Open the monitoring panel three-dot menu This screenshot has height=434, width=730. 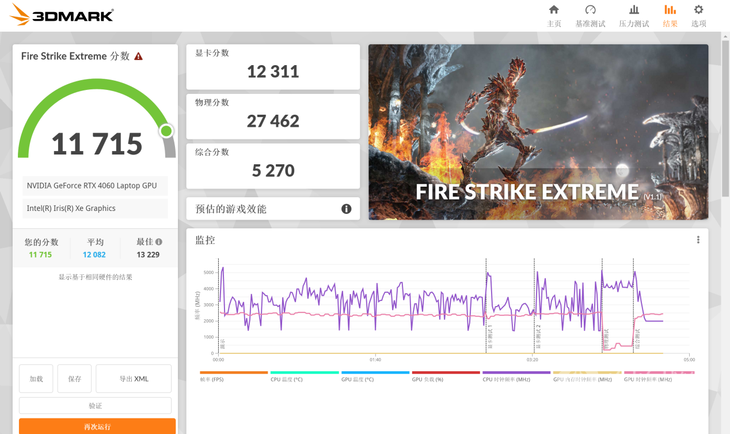tap(698, 240)
